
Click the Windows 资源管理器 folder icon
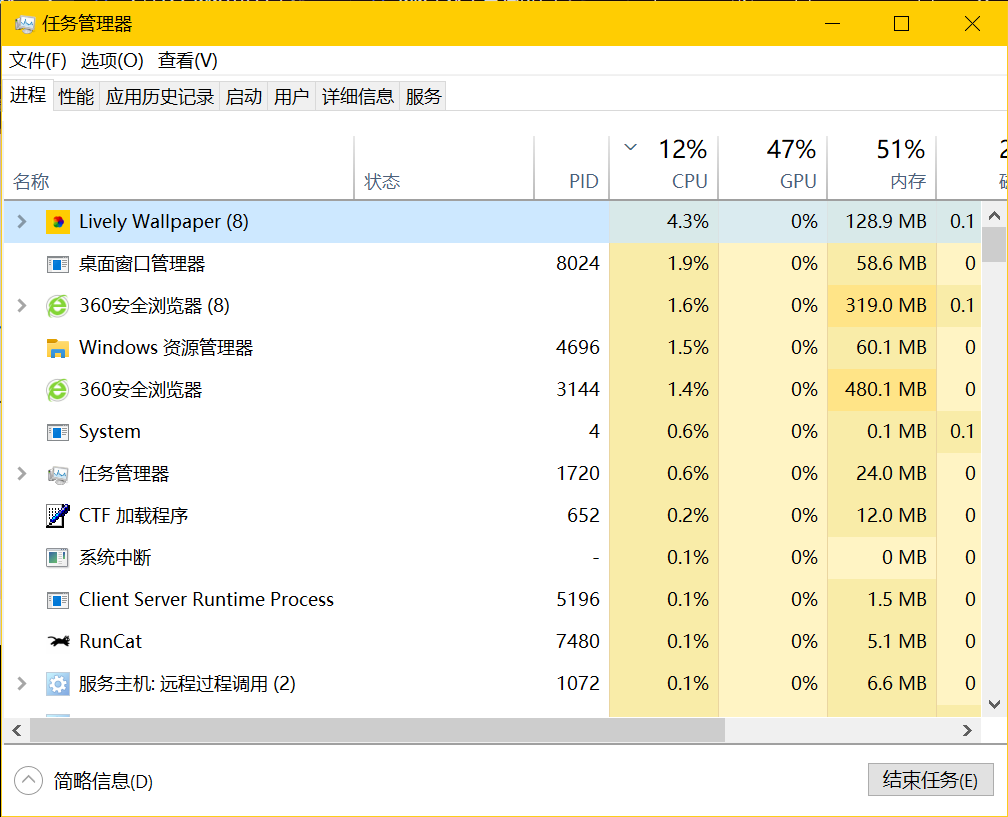coord(58,348)
